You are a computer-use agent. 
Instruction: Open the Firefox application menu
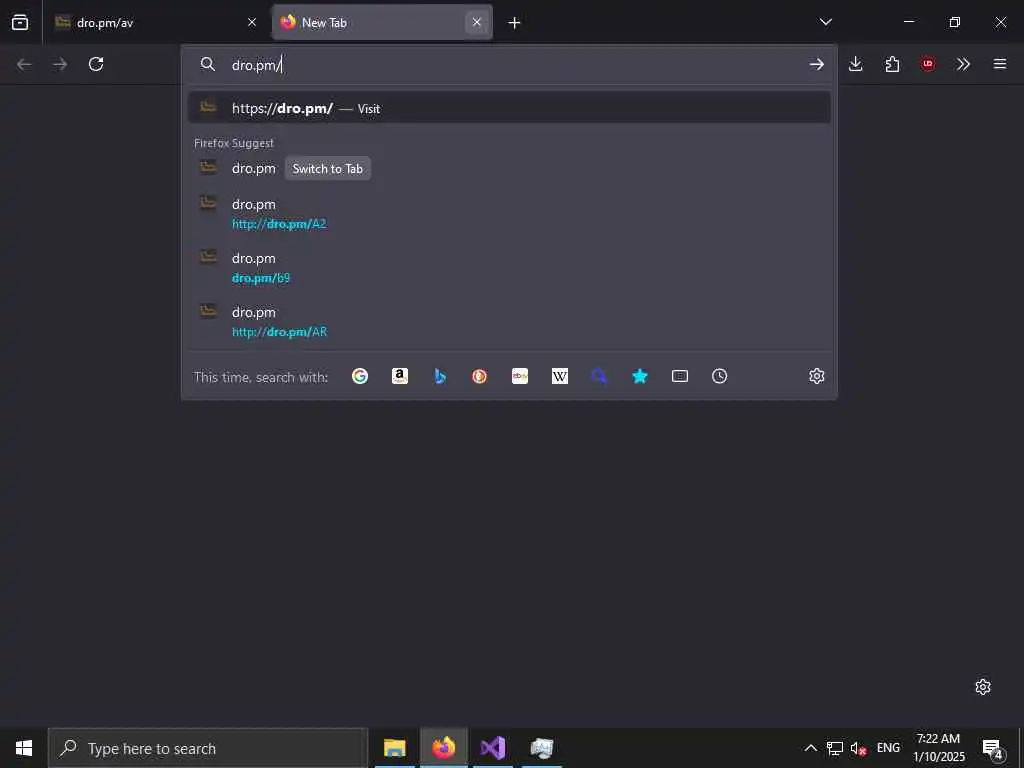[x=1000, y=64]
